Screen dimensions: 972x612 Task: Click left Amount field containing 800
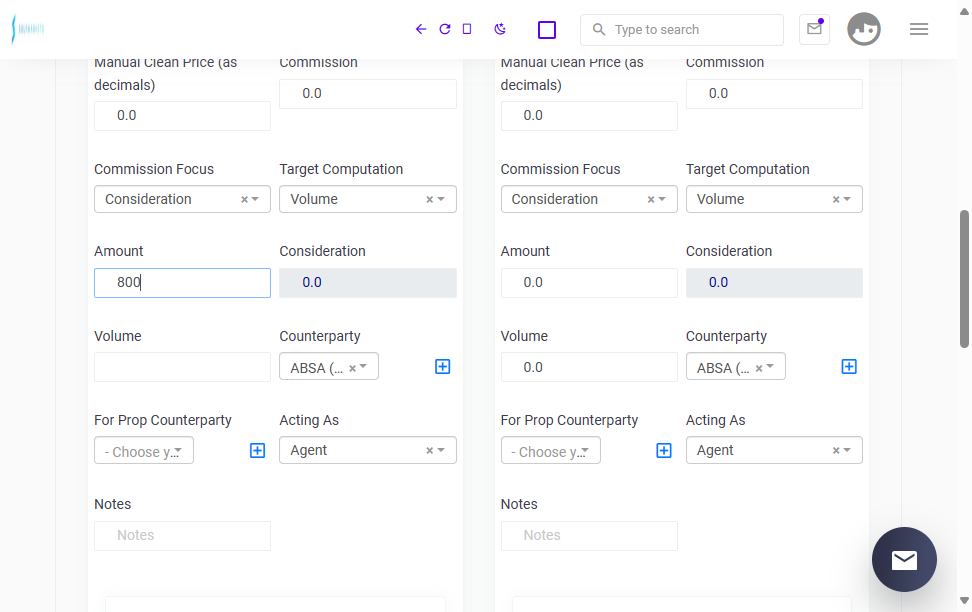tap(182, 283)
